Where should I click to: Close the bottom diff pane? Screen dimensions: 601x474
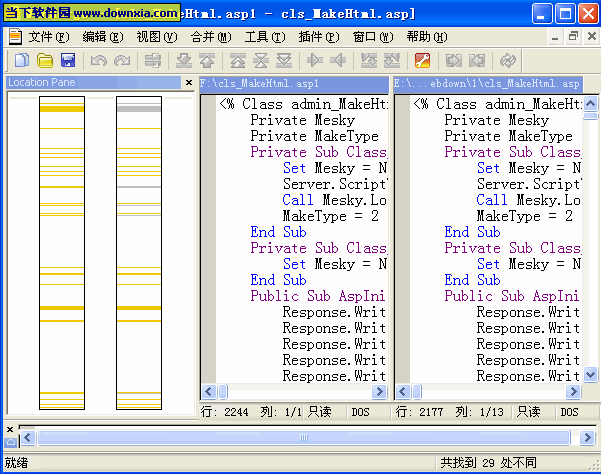pos(10,429)
